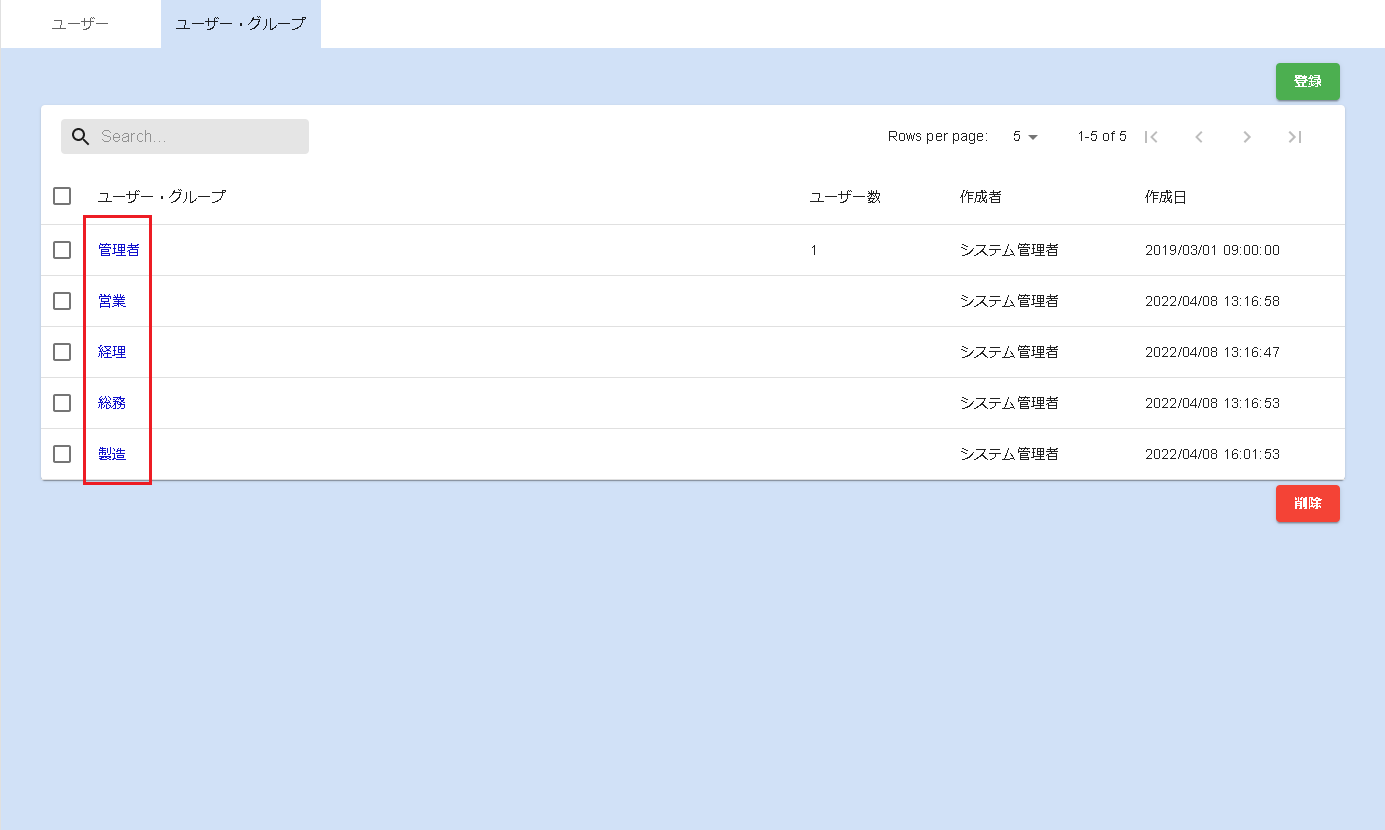
Task: Check the 管理者 row checkbox
Action: coord(62,250)
